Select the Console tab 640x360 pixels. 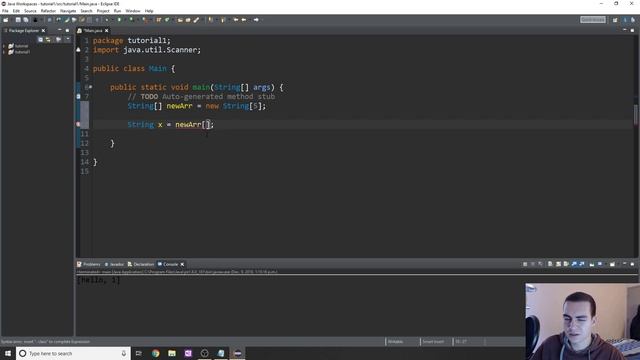pos(168,264)
